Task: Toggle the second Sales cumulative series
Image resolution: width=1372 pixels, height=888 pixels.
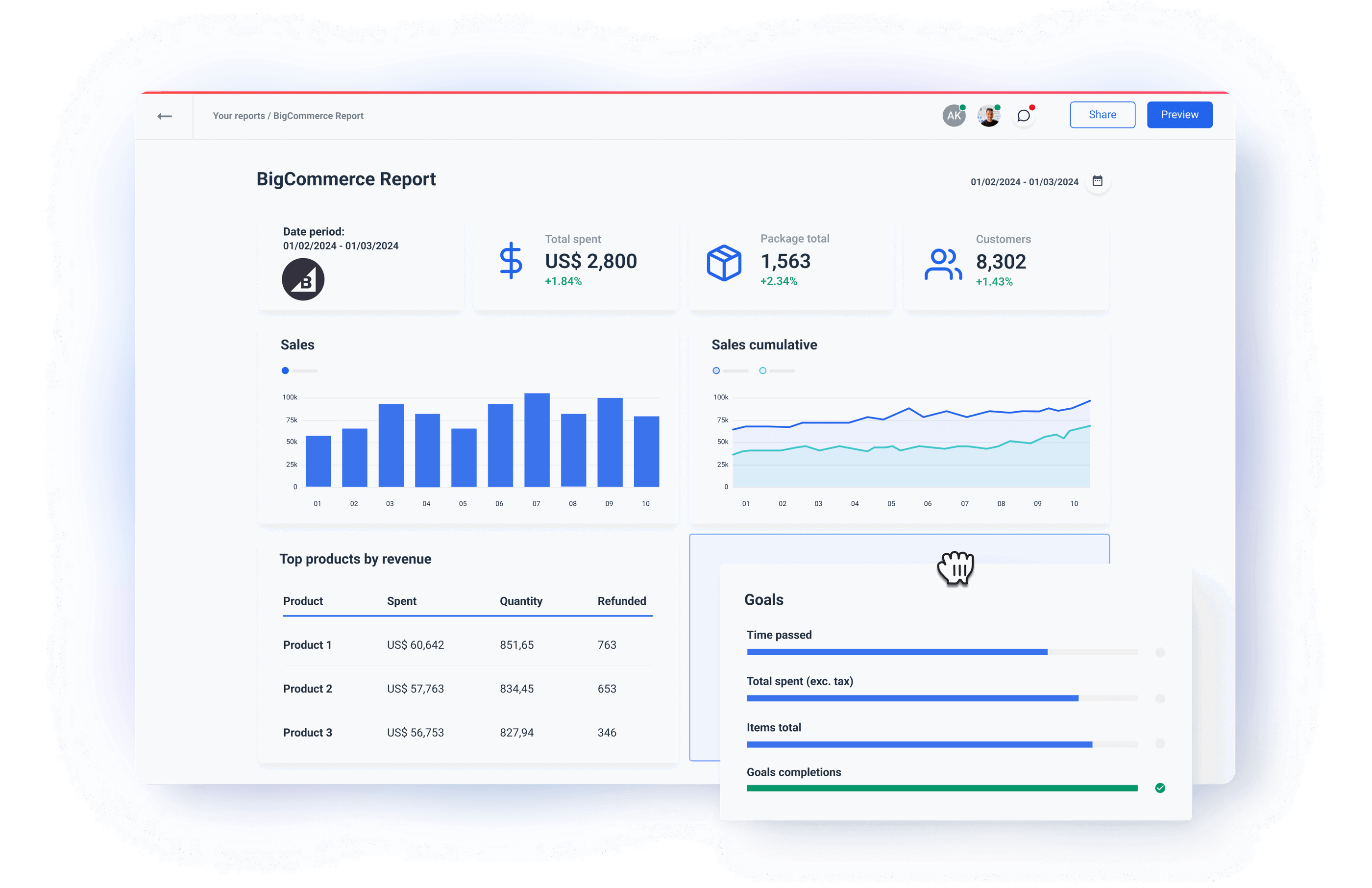Action: 762,371
